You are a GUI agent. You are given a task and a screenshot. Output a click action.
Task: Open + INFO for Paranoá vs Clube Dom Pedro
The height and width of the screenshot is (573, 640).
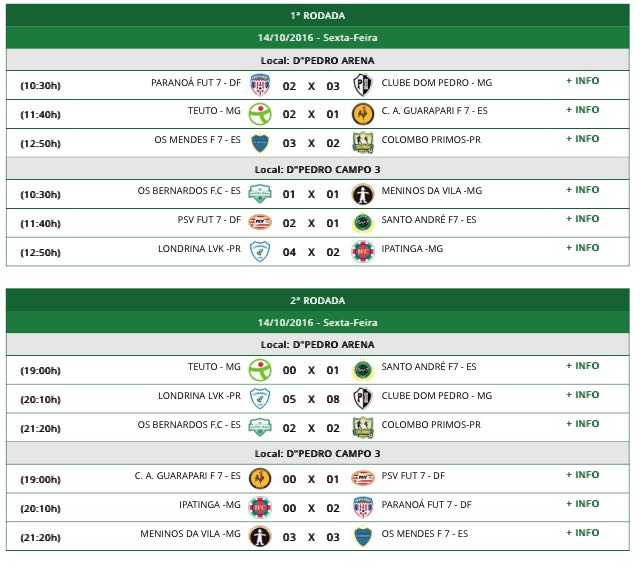[582, 81]
